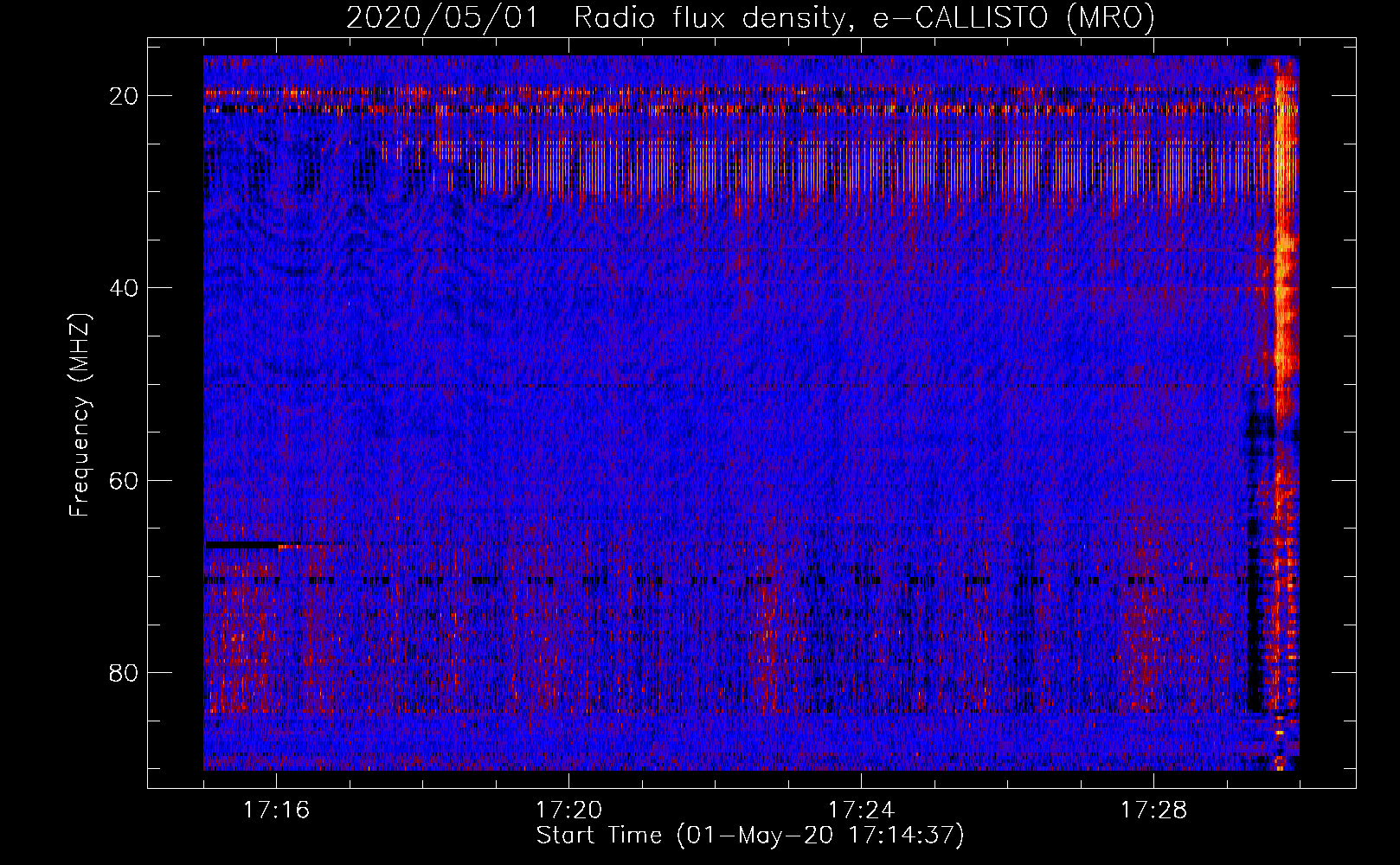
Task: Click the 20 MHz frequency tick label
Action: pyautogui.click(x=124, y=96)
